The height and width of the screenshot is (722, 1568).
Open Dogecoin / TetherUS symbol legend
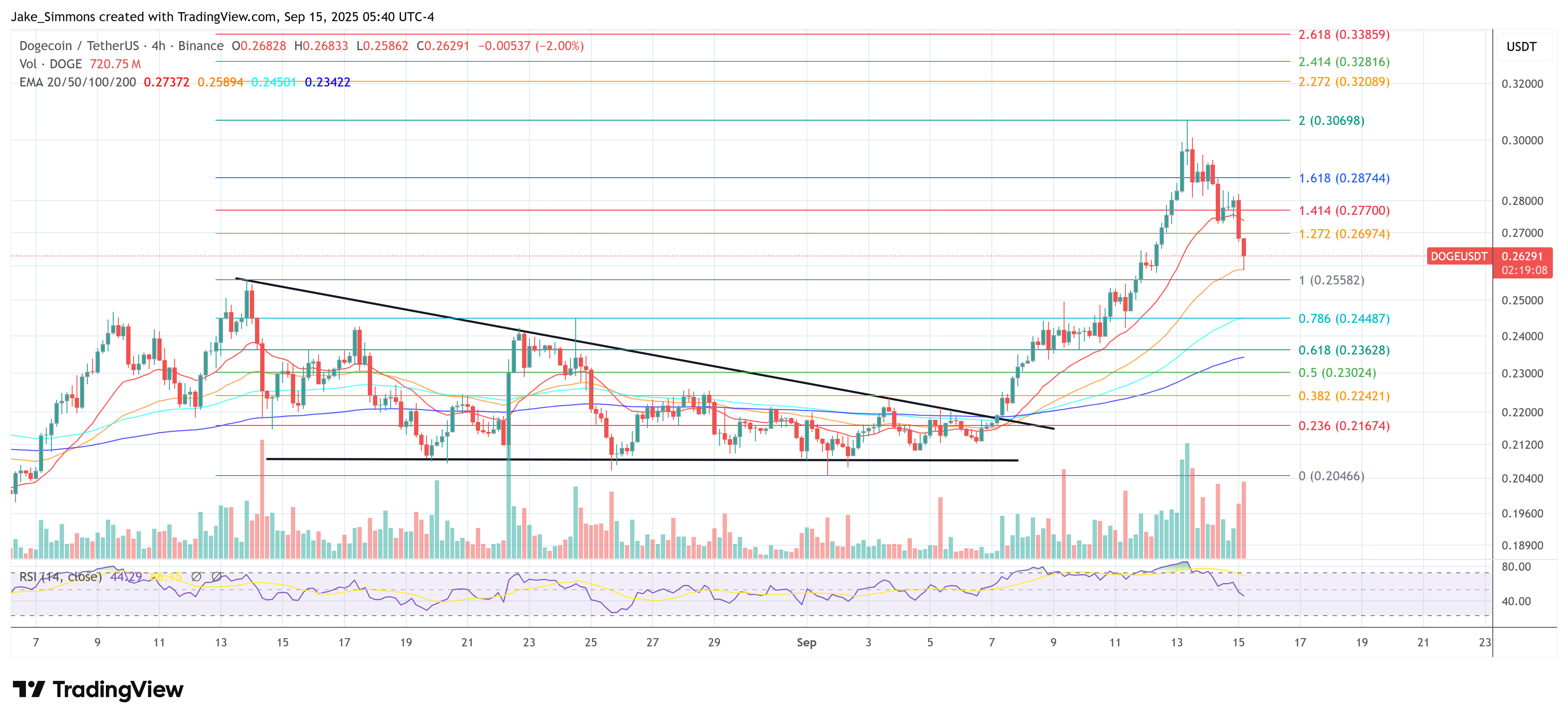tap(79, 46)
